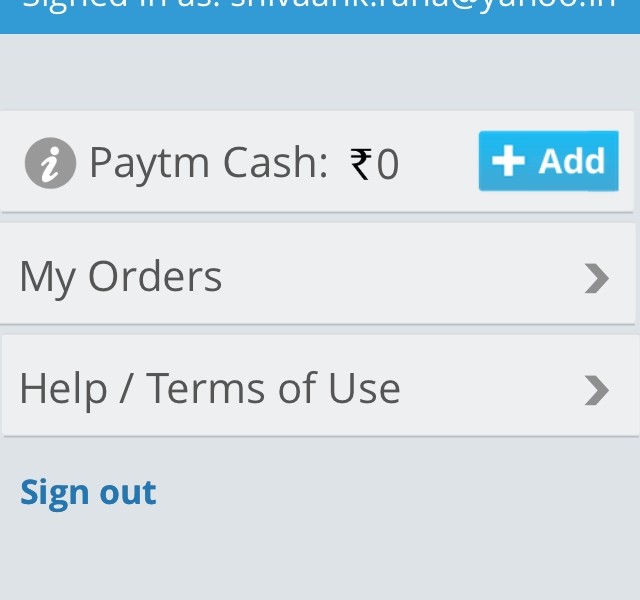
Task: Open Help / Terms of Use entry
Action: pyautogui.click(x=318, y=386)
